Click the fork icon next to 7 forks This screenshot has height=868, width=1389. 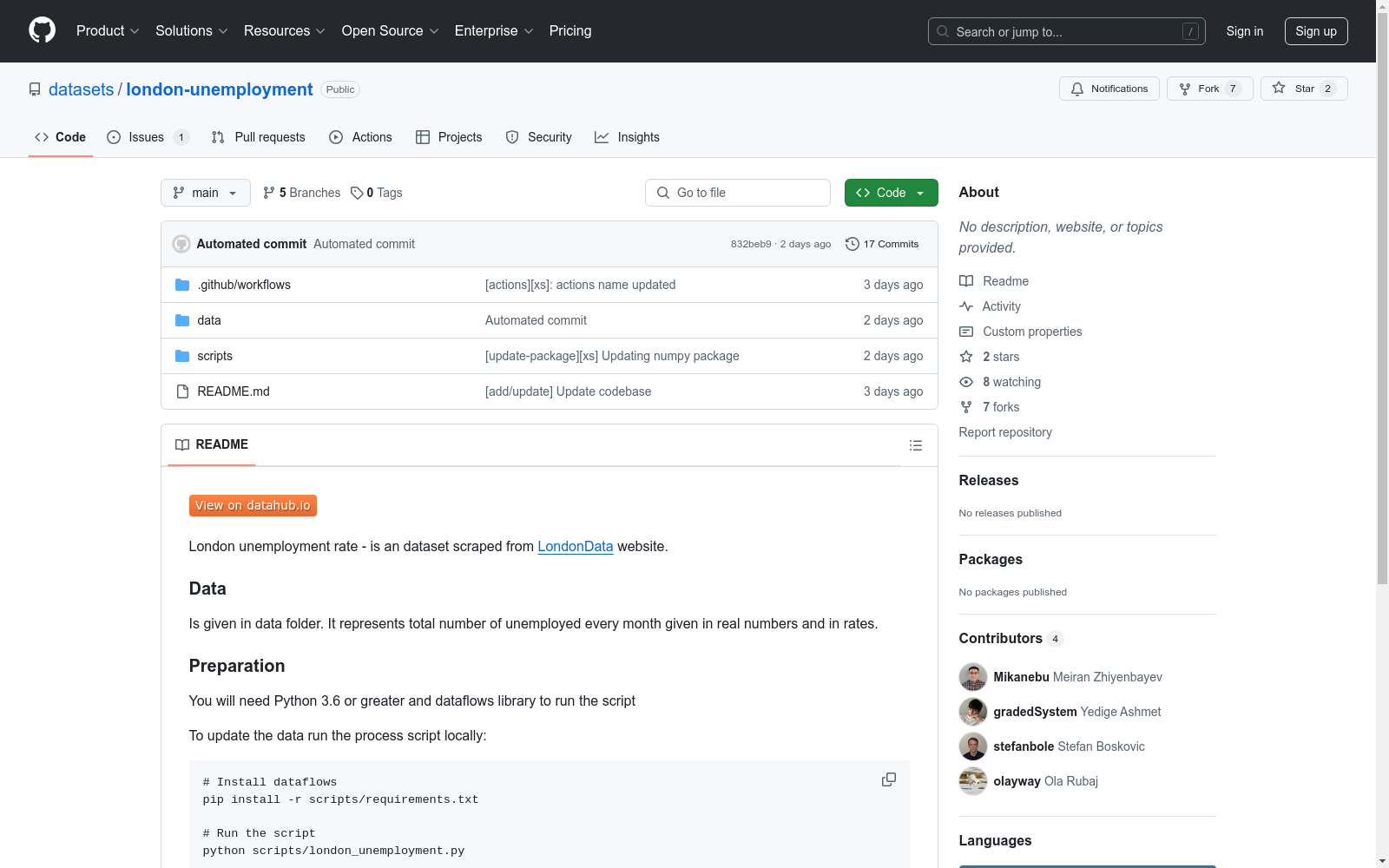click(966, 407)
